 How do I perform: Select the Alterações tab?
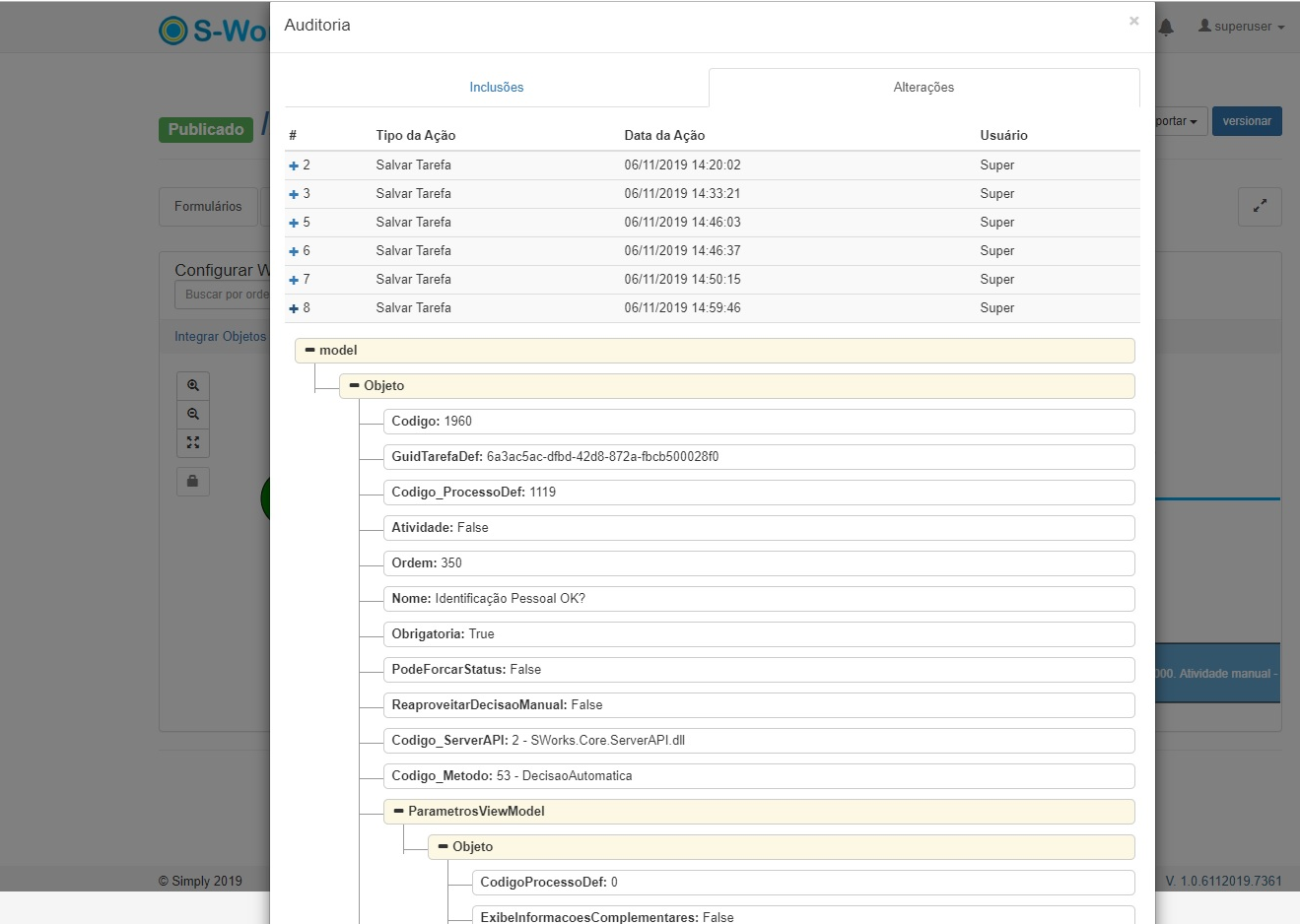tap(924, 87)
